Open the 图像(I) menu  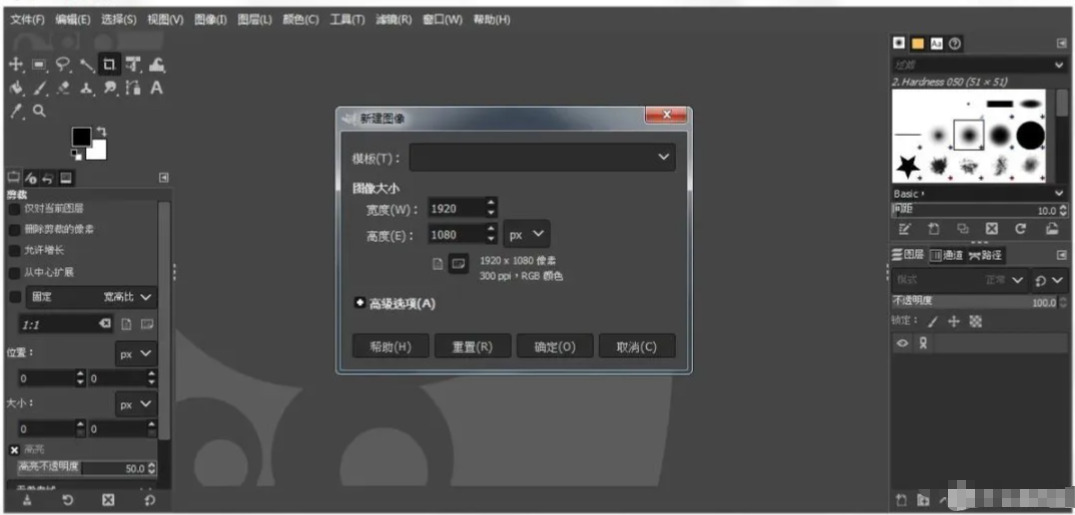(210, 19)
